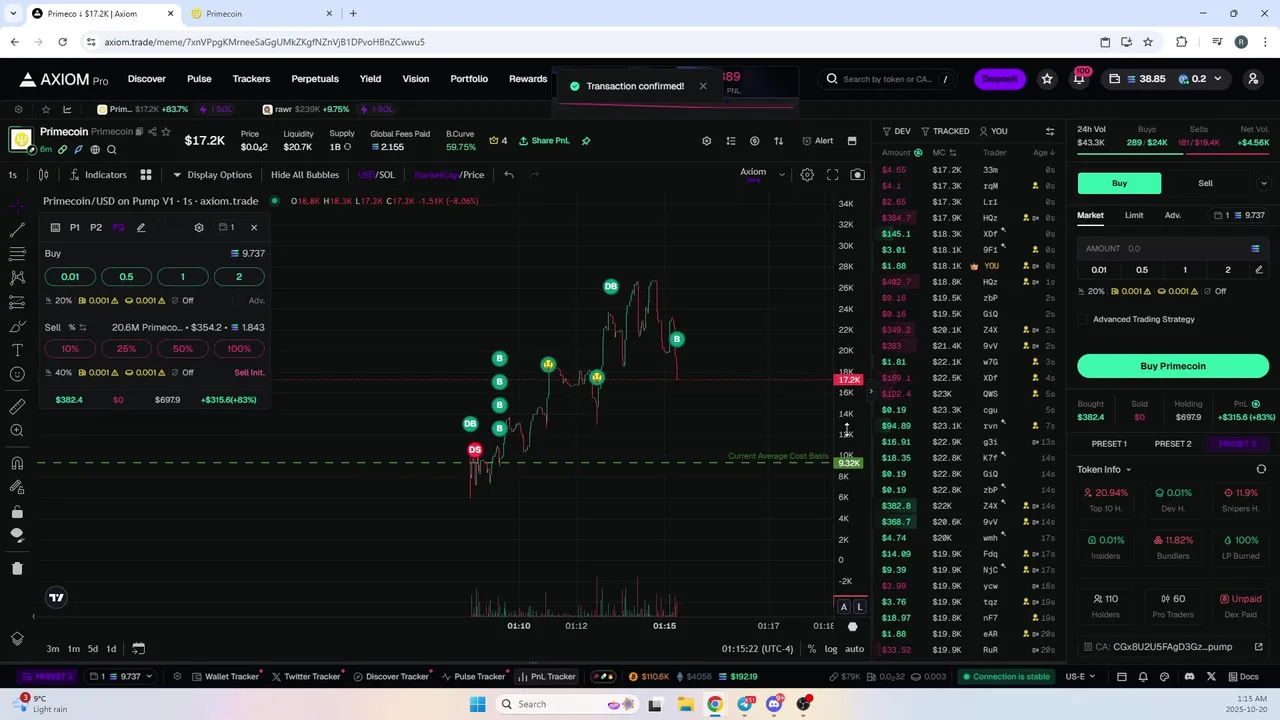1280x720 pixels.
Task: Select the PRESET 2 tab
Action: (1173, 444)
